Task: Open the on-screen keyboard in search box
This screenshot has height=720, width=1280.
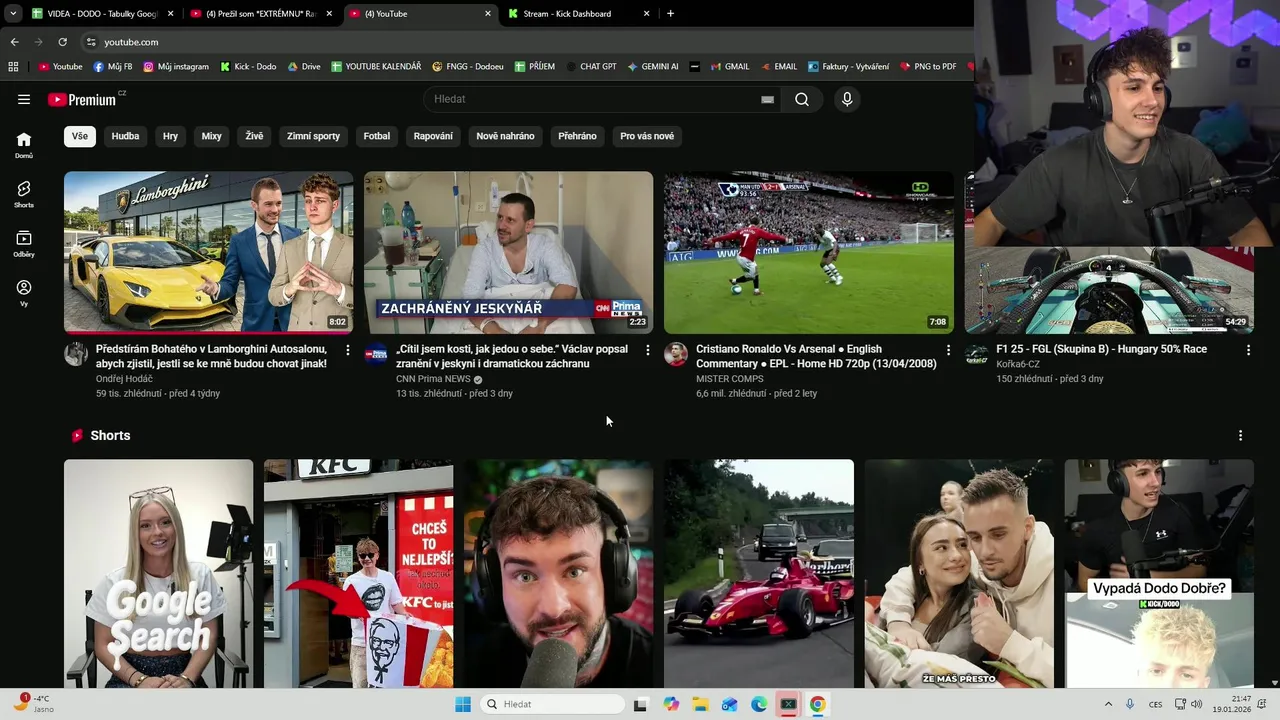Action: 767,99
